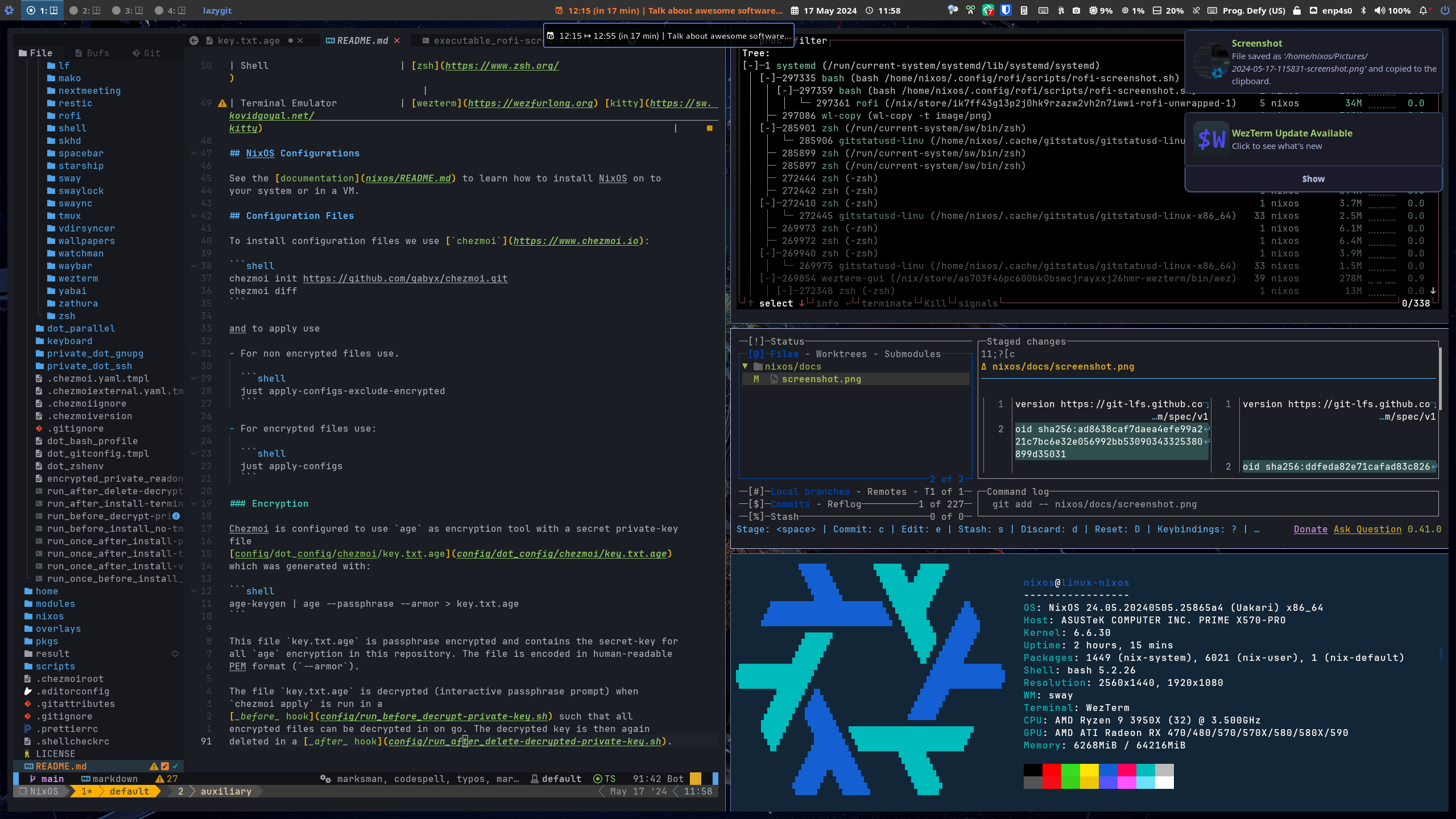This screenshot has width=1456, height=819.
Task: Click the Prog. Defy (US) keyboard layout
Action: [1247, 10]
